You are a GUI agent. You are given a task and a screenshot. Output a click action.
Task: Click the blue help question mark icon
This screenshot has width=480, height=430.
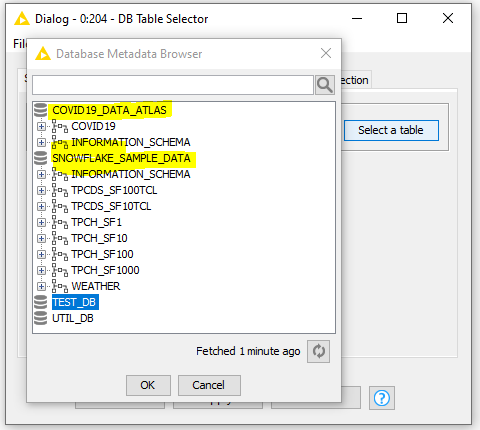click(382, 398)
